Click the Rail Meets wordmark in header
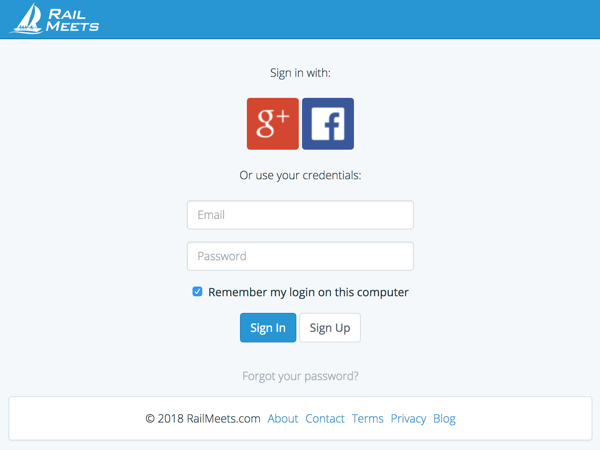600x450 pixels. coord(72,20)
